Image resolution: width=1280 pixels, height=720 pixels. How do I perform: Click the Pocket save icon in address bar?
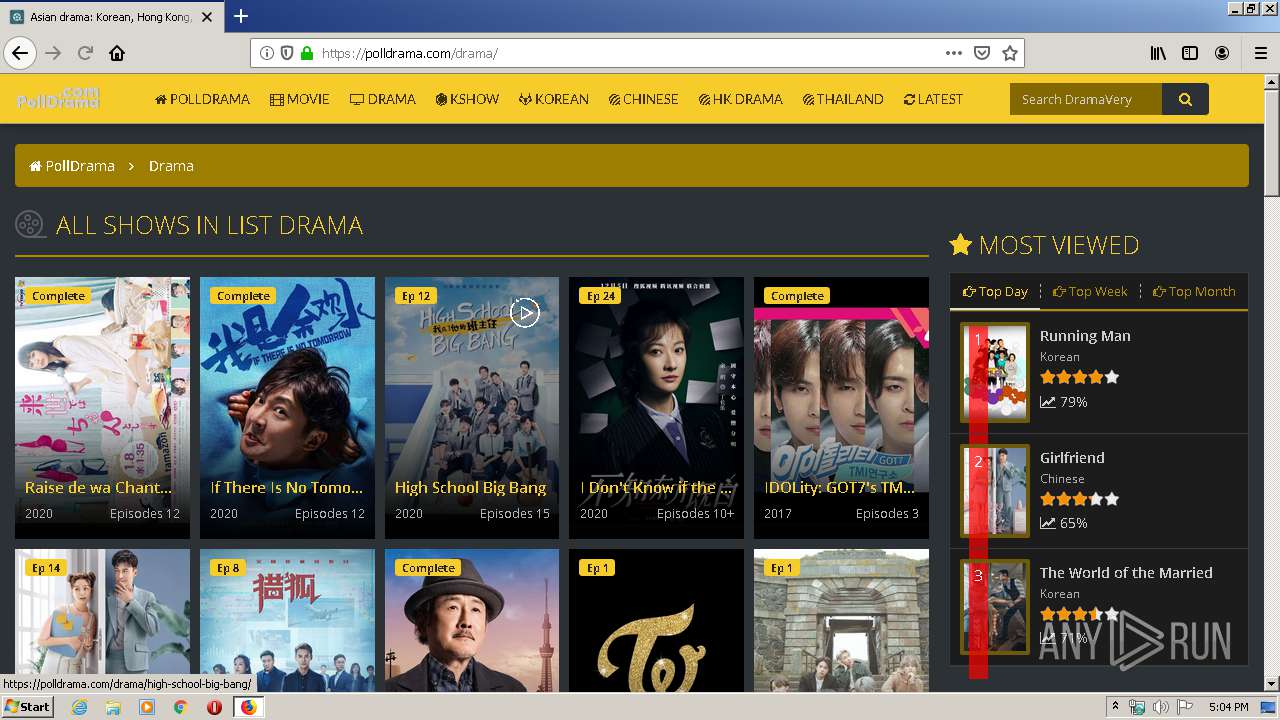(x=982, y=53)
